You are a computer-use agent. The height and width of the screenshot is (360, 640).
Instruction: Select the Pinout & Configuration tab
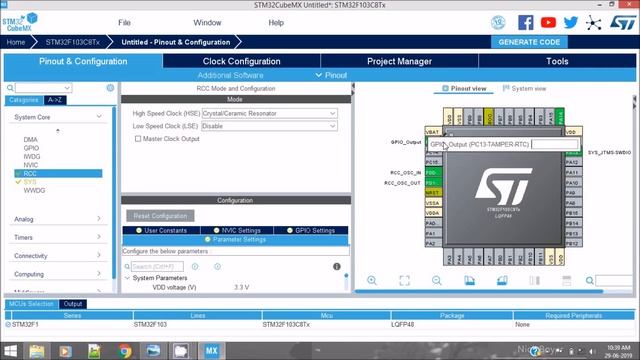click(x=83, y=61)
